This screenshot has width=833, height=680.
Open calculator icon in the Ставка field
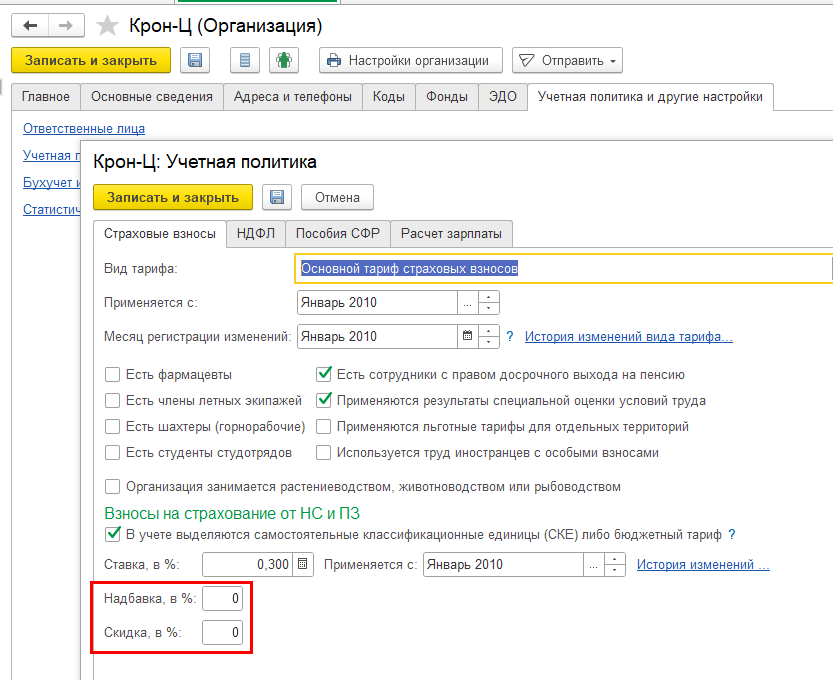303,564
